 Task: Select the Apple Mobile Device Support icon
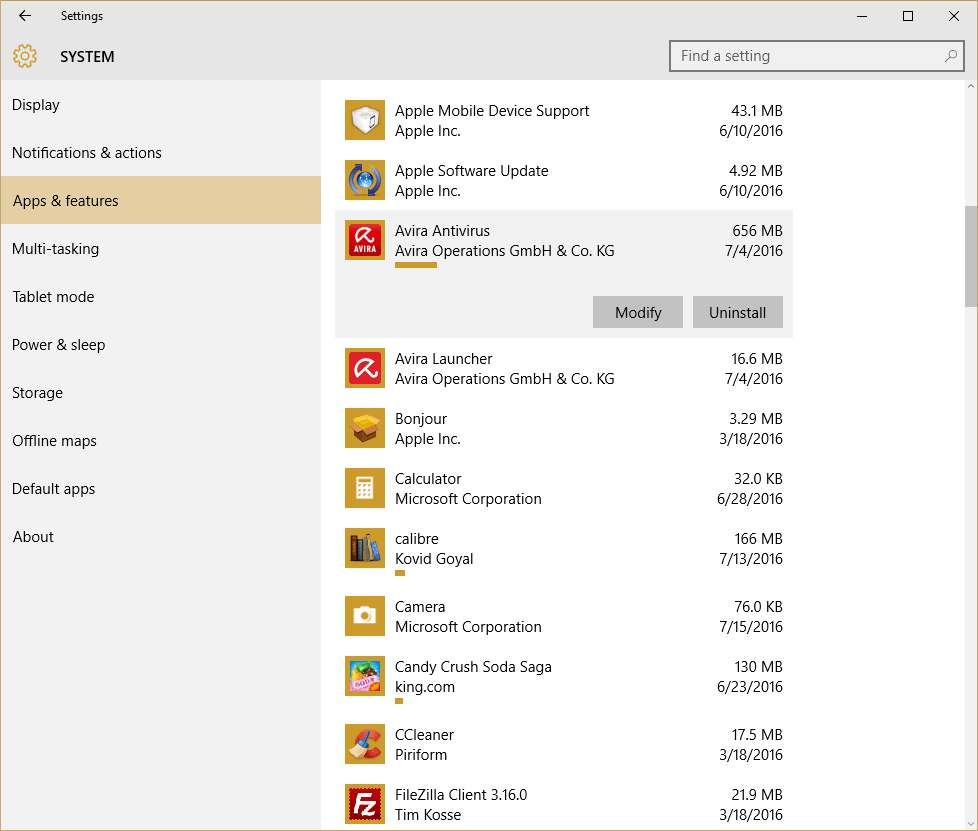pos(365,120)
